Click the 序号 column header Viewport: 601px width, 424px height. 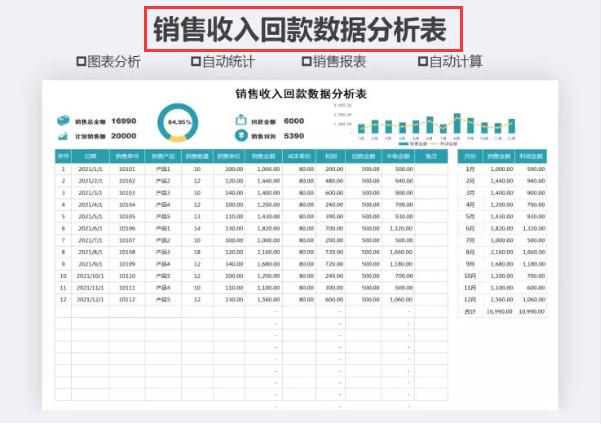(63, 156)
